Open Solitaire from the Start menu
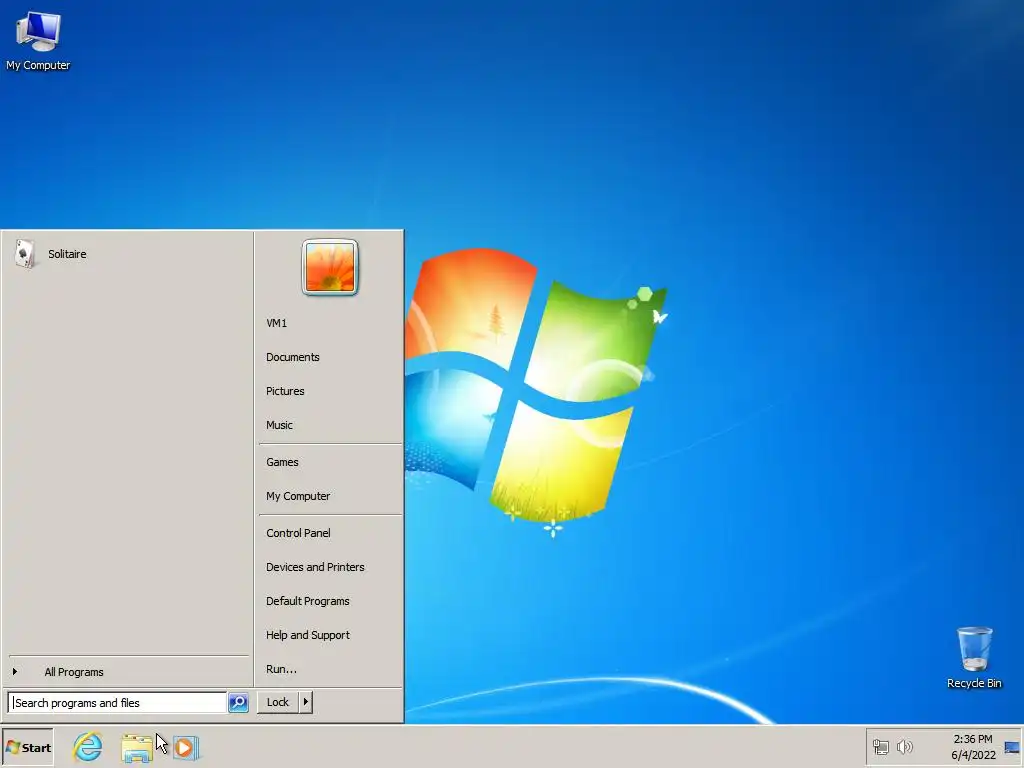The image size is (1024, 768). point(127,254)
